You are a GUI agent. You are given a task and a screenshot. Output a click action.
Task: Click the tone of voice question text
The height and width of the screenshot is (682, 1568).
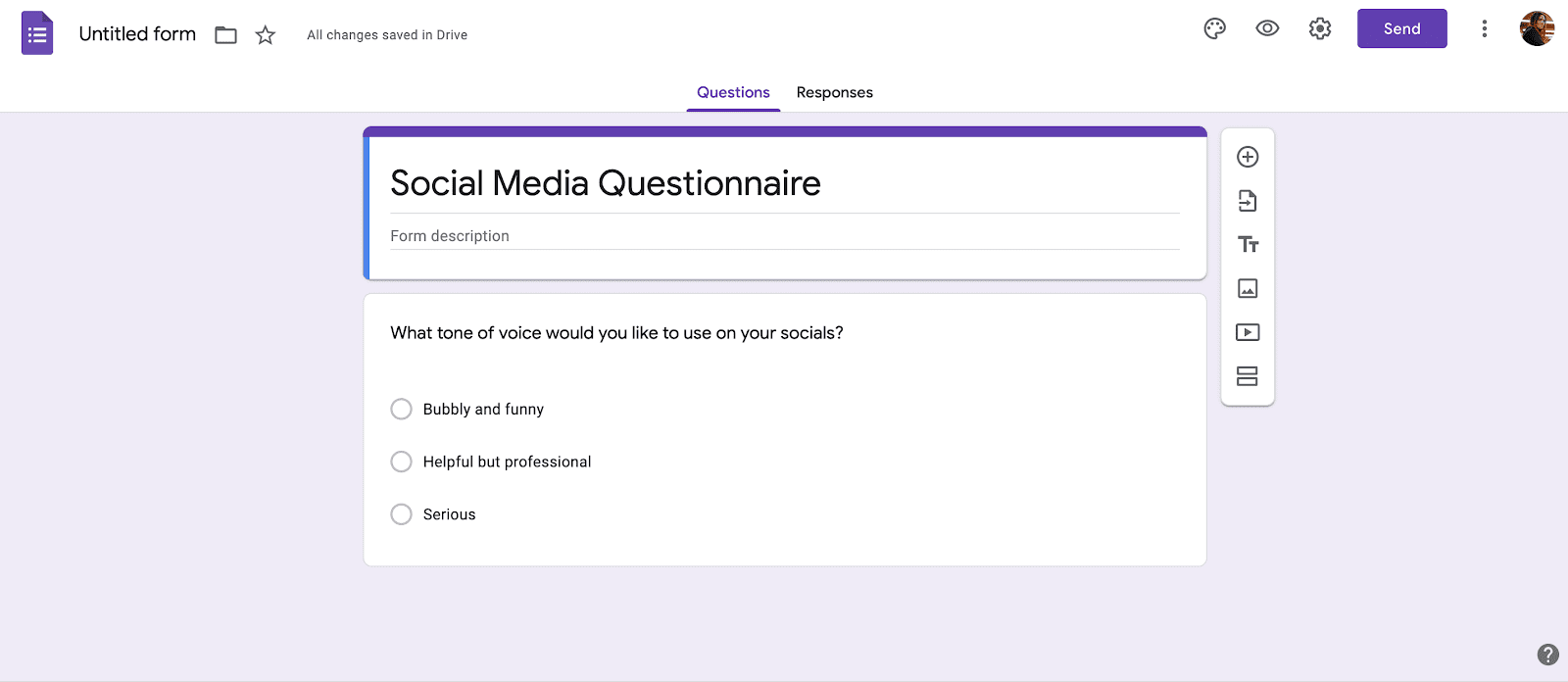click(616, 333)
